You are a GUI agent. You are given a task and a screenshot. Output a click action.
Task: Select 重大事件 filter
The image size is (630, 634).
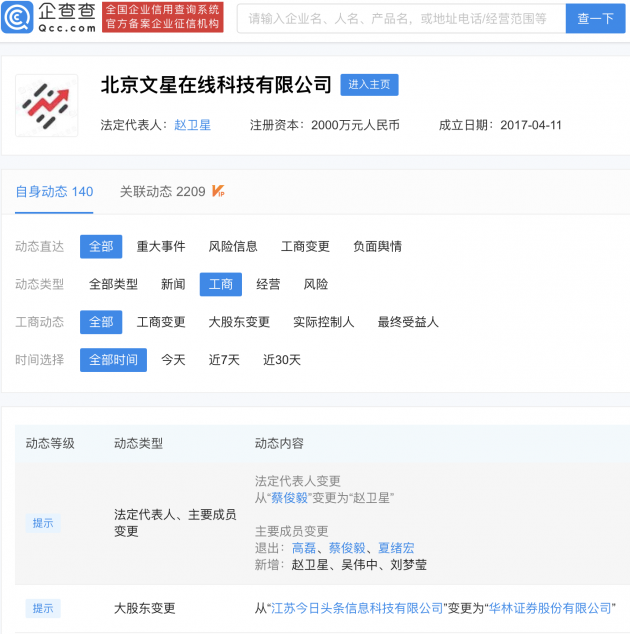(x=161, y=246)
